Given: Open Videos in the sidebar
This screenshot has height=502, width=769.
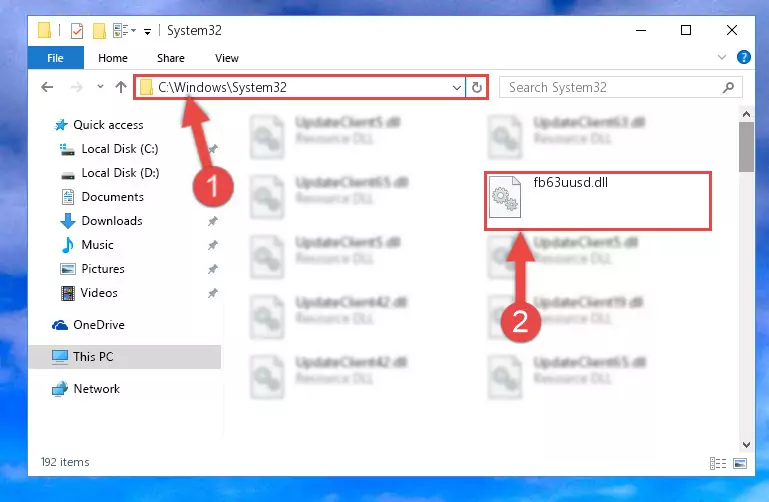Looking at the screenshot, I should [x=99, y=293].
